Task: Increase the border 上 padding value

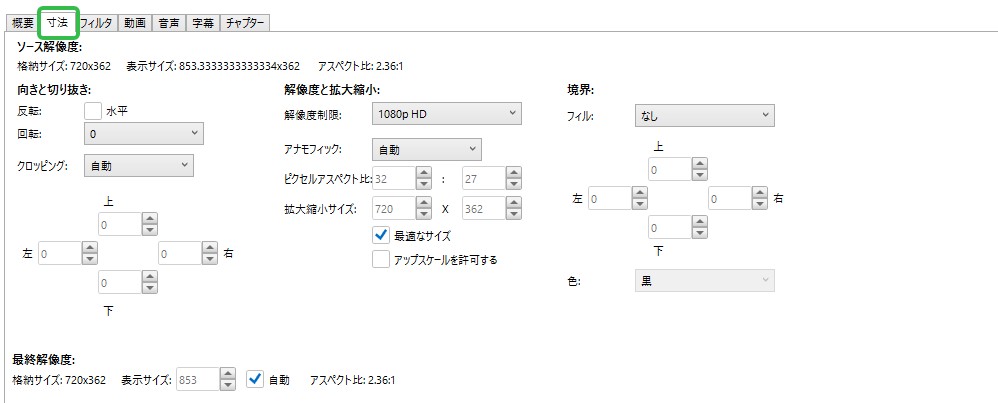Action: tap(699, 164)
